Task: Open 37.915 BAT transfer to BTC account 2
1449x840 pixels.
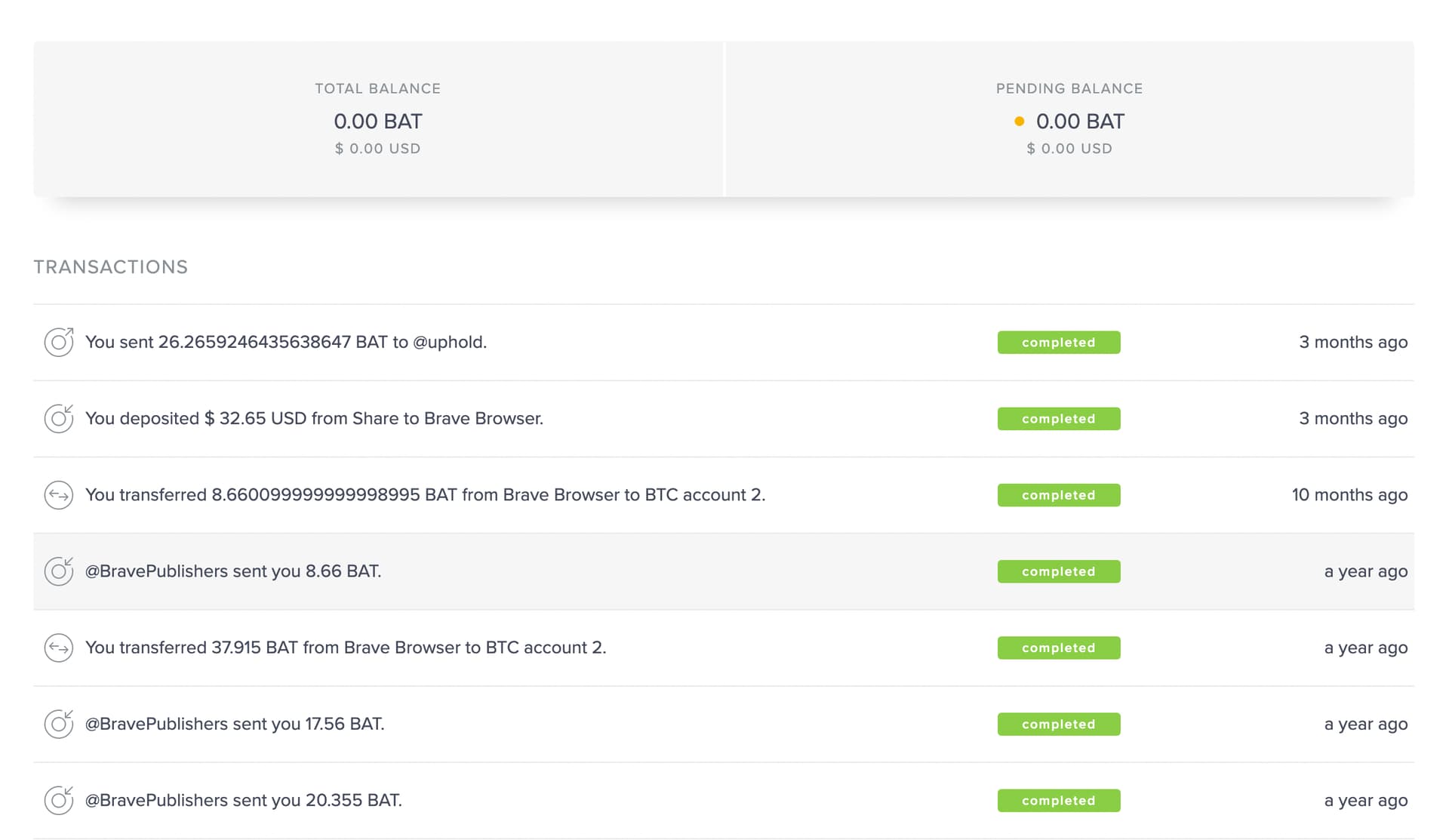Action: click(x=345, y=648)
